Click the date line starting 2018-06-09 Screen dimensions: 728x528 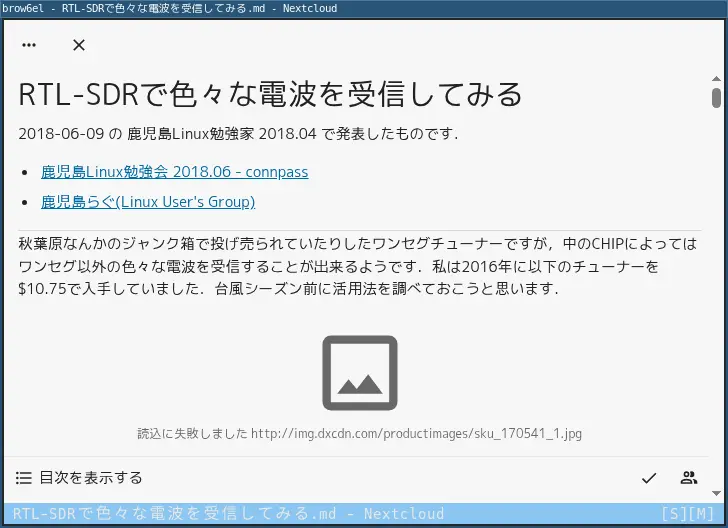pyautogui.click(x=238, y=134)
